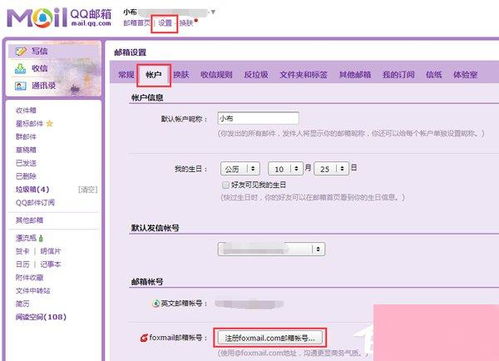The width and height of the screenshot is (499, 361).
Task: Open the default sending account dropdown
Action: pos(271,249)
